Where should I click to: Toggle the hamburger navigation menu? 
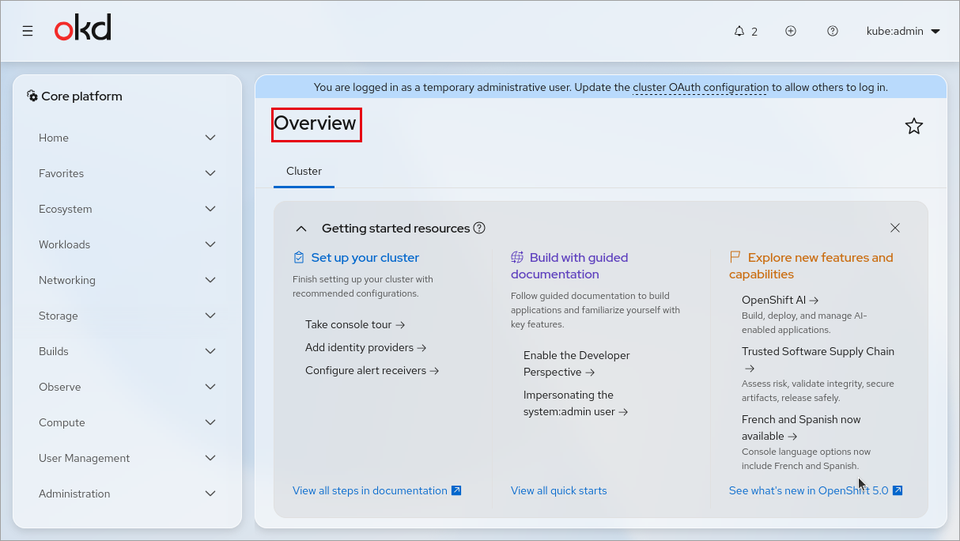point(28,31)
